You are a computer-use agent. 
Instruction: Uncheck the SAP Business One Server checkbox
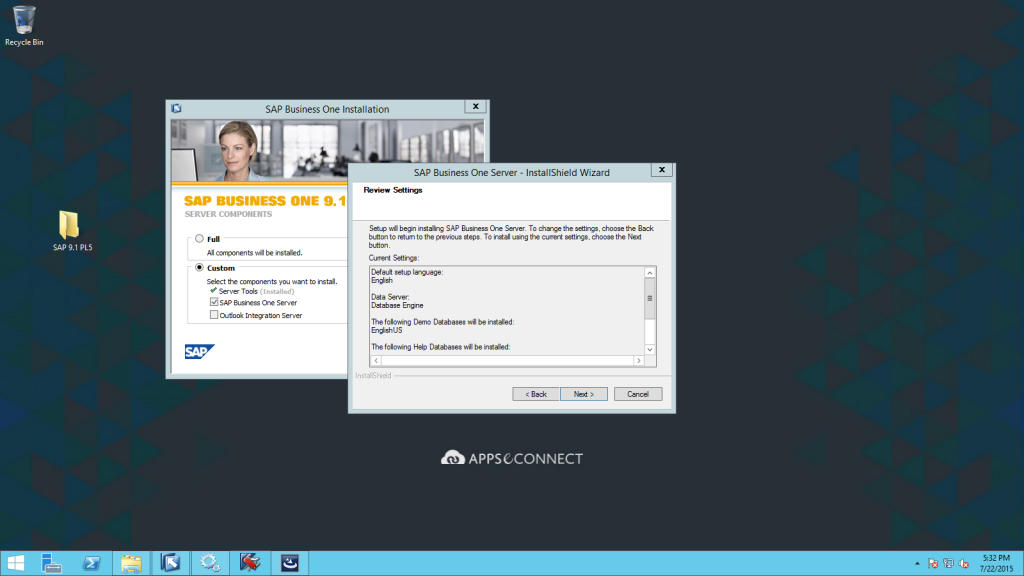pyautogui.click(x=214, y=302)
